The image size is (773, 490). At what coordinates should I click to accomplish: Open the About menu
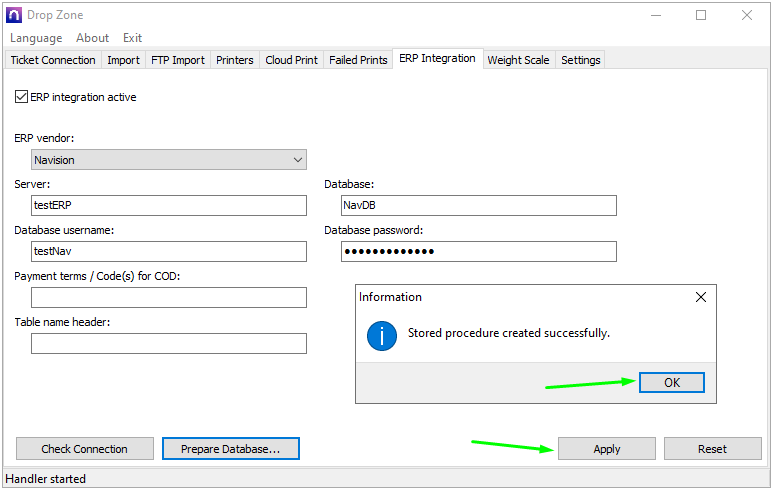point(92,38)
